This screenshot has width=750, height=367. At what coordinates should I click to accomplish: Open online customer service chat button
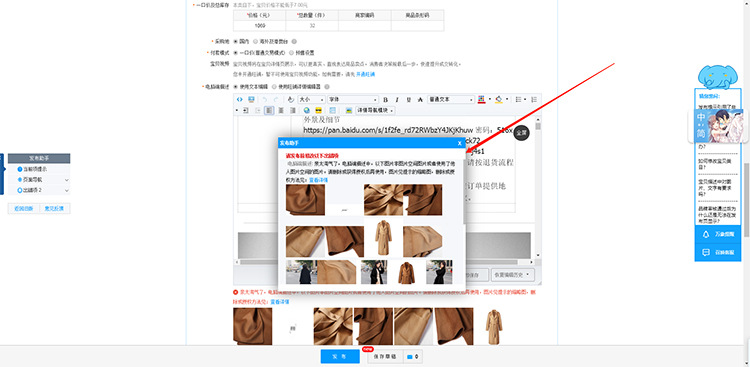click(x=718, y=252)
